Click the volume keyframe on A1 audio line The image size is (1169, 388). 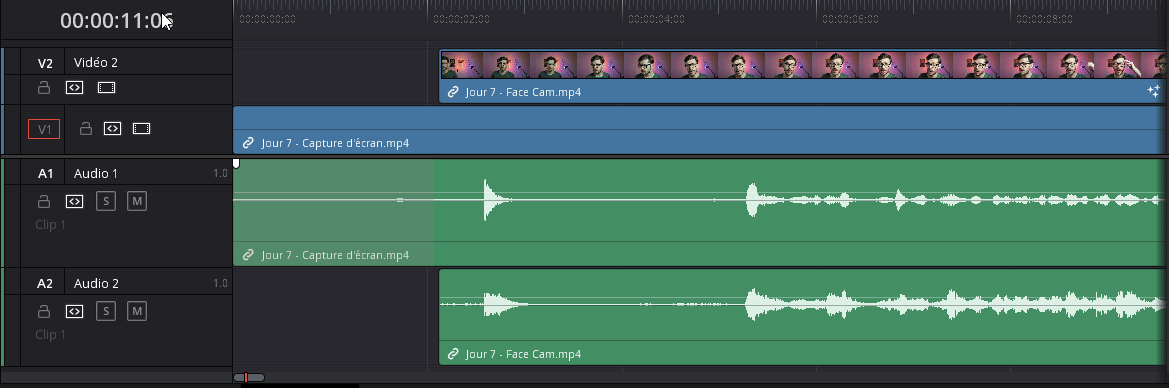click(x=400, y=200)
